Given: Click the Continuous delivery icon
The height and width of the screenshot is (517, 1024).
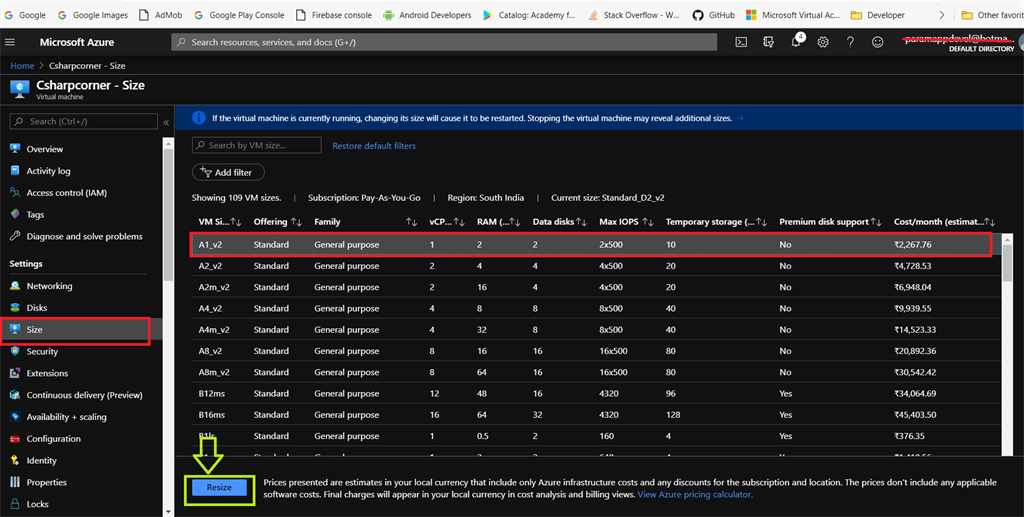Looking at the screenshot, I should [x=15, y=395].
